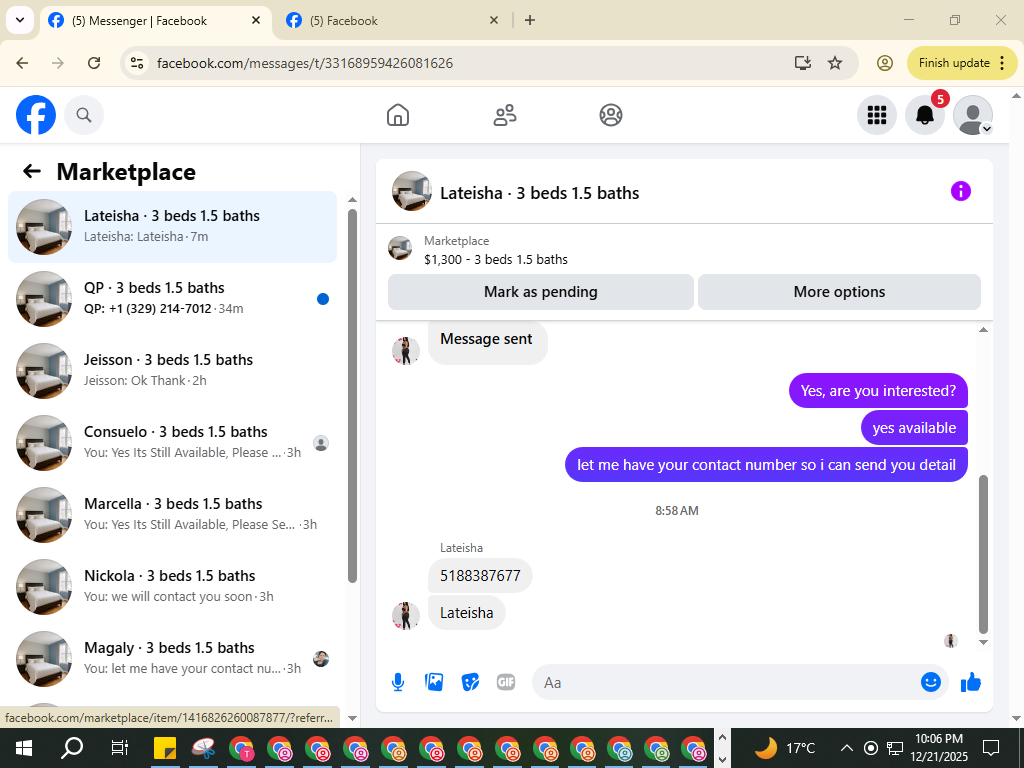Click Mark as pending button
Viewport: 1024px width, 768px height.
pos(541,292)
